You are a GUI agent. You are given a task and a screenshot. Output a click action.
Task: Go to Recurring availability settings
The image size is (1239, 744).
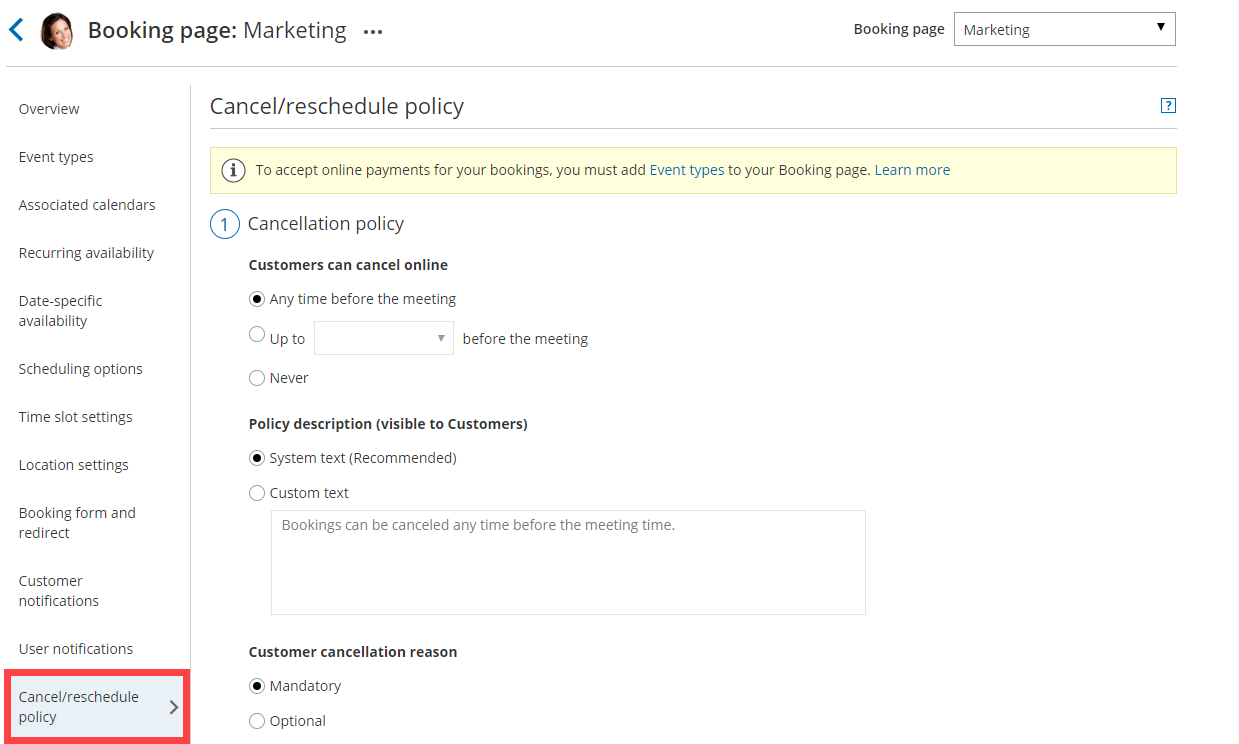click(x=86, y=253)
